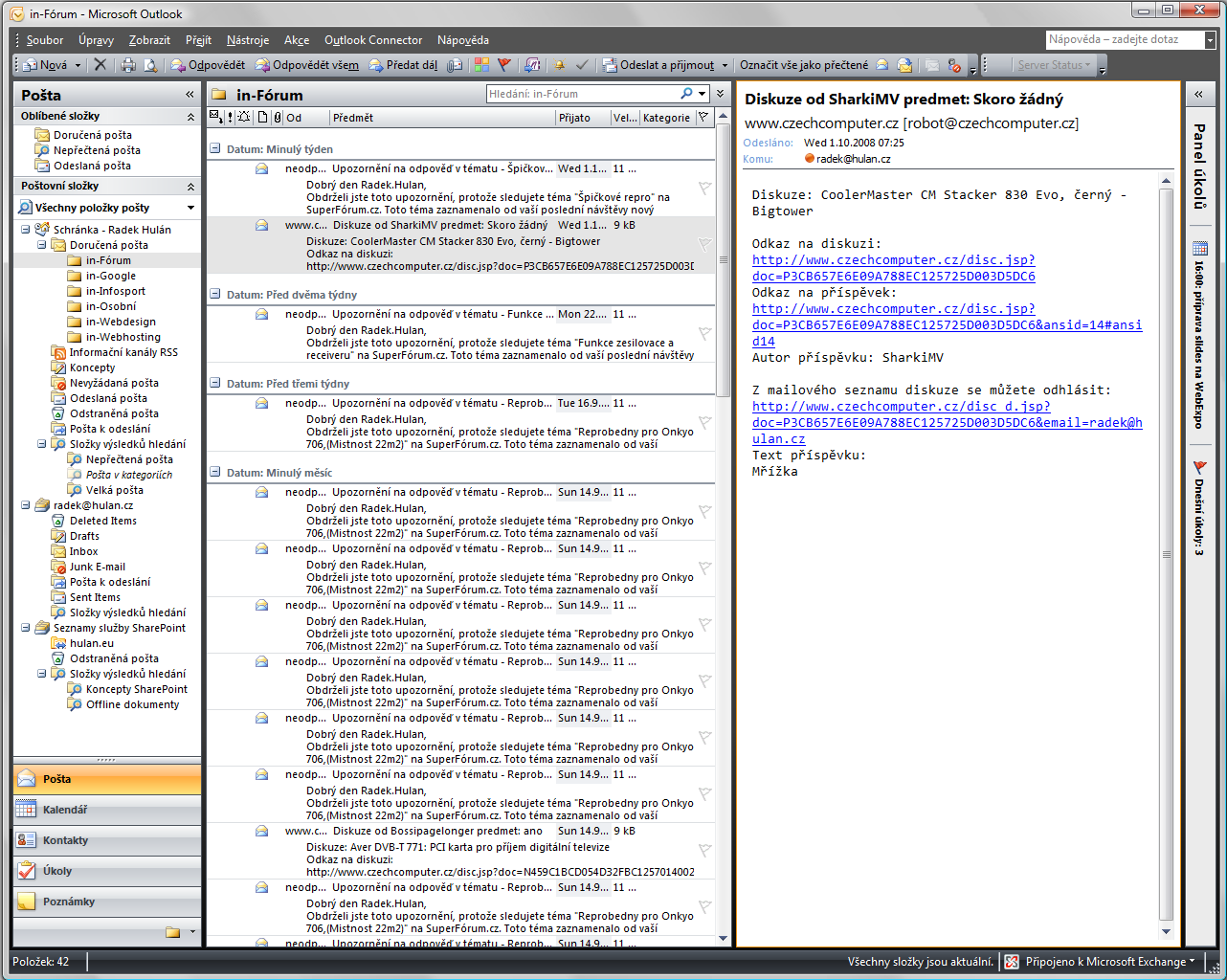Viewport: 1227px width, 980px height.
Task: Open the Úpravy menu
Action: tap(96, 40)
